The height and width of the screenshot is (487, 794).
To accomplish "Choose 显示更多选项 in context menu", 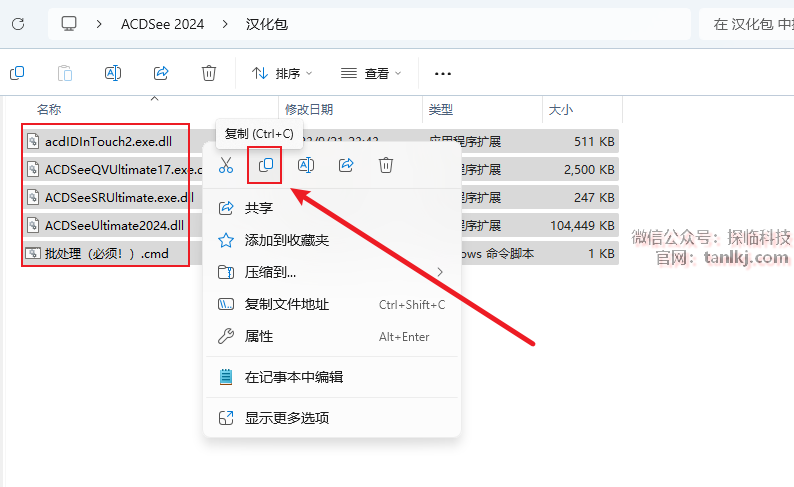I will 332,418.
